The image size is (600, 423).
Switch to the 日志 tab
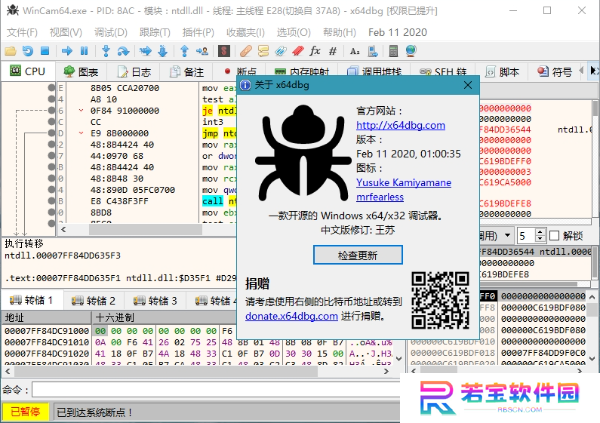134,72
